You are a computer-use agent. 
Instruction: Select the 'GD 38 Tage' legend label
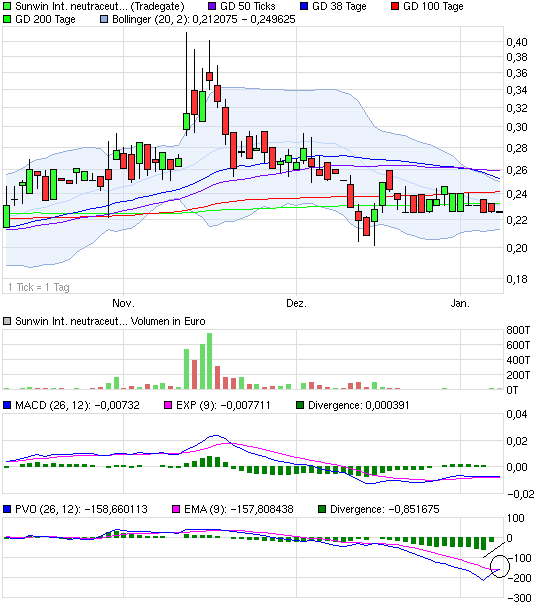coord(339,6)
